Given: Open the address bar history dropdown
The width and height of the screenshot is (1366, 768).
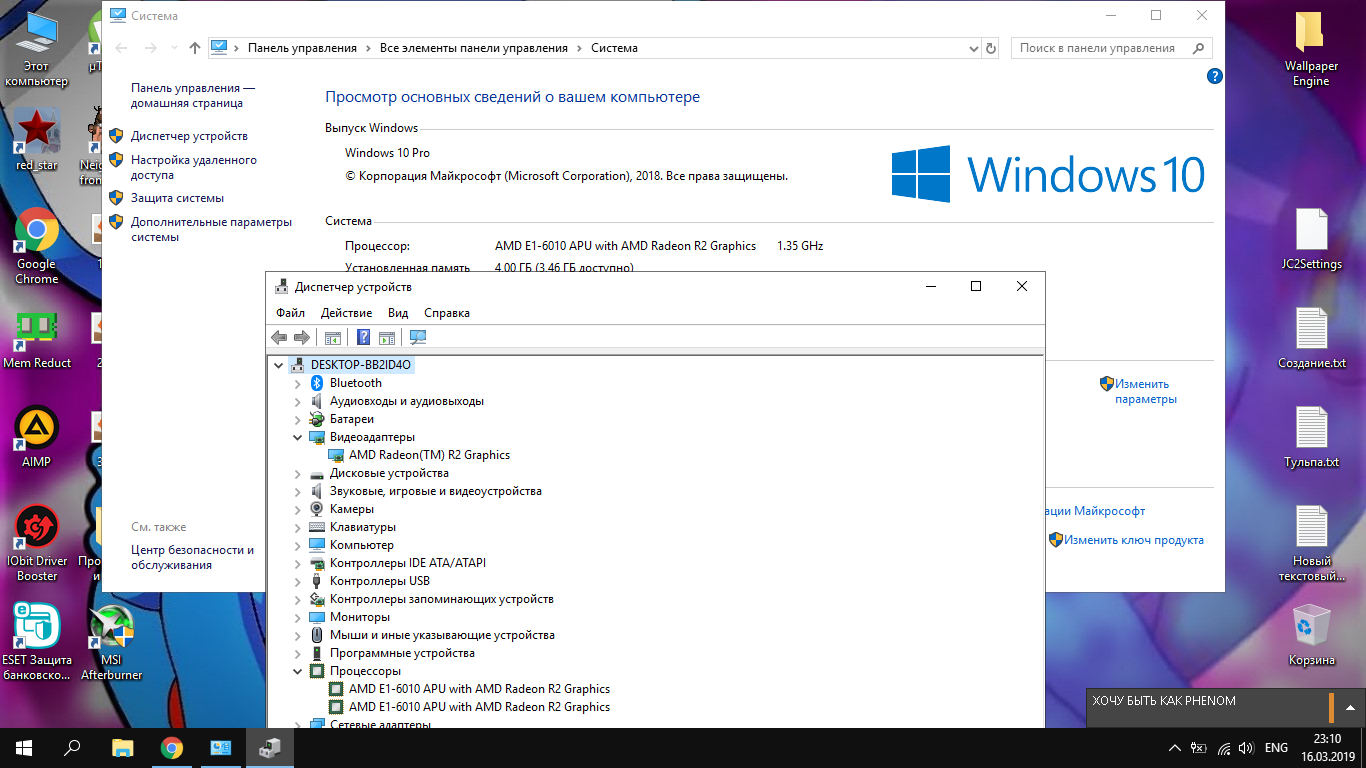Looking at the screenshot, I should pos(975,48).
